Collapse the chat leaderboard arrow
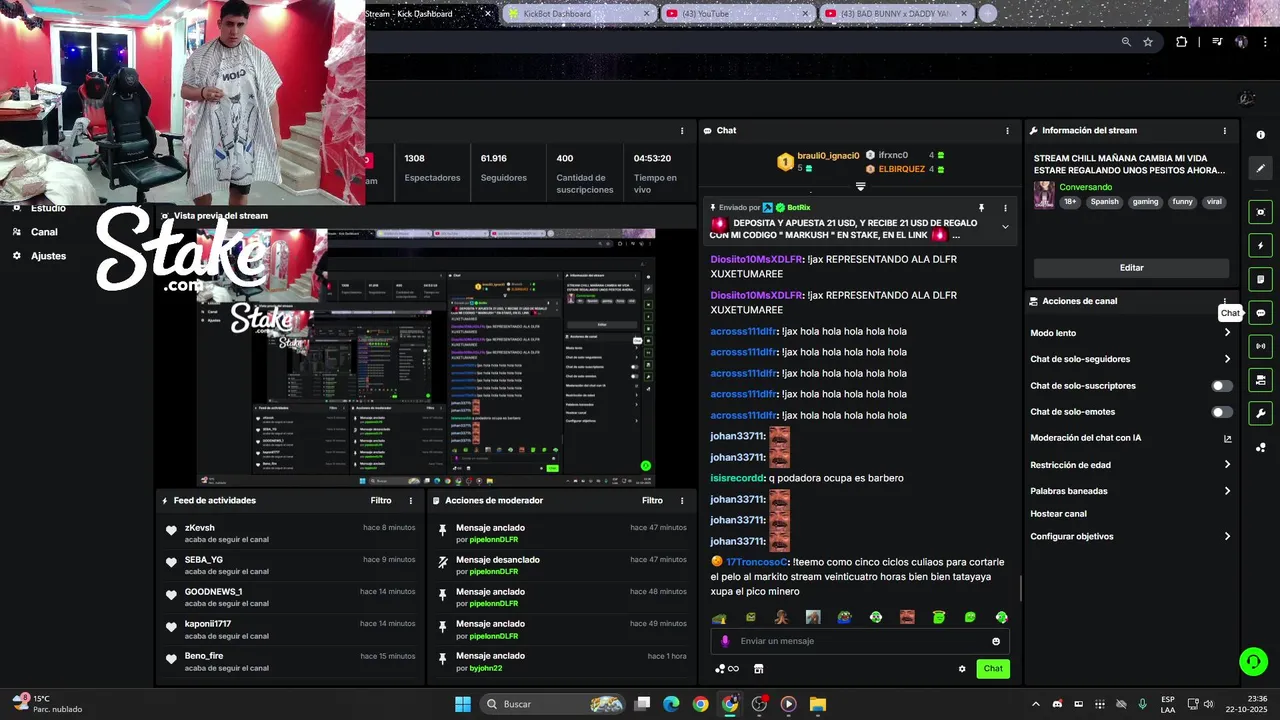The image size is (1280, 720). [x=860, y=187]
